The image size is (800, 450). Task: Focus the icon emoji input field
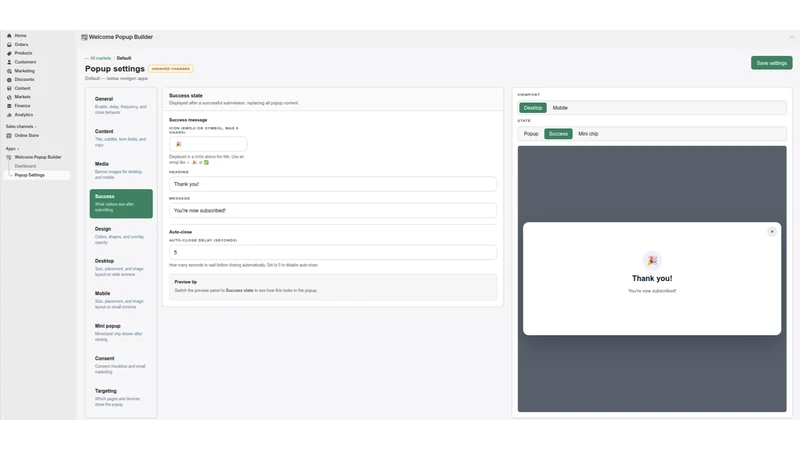(208, 144)
